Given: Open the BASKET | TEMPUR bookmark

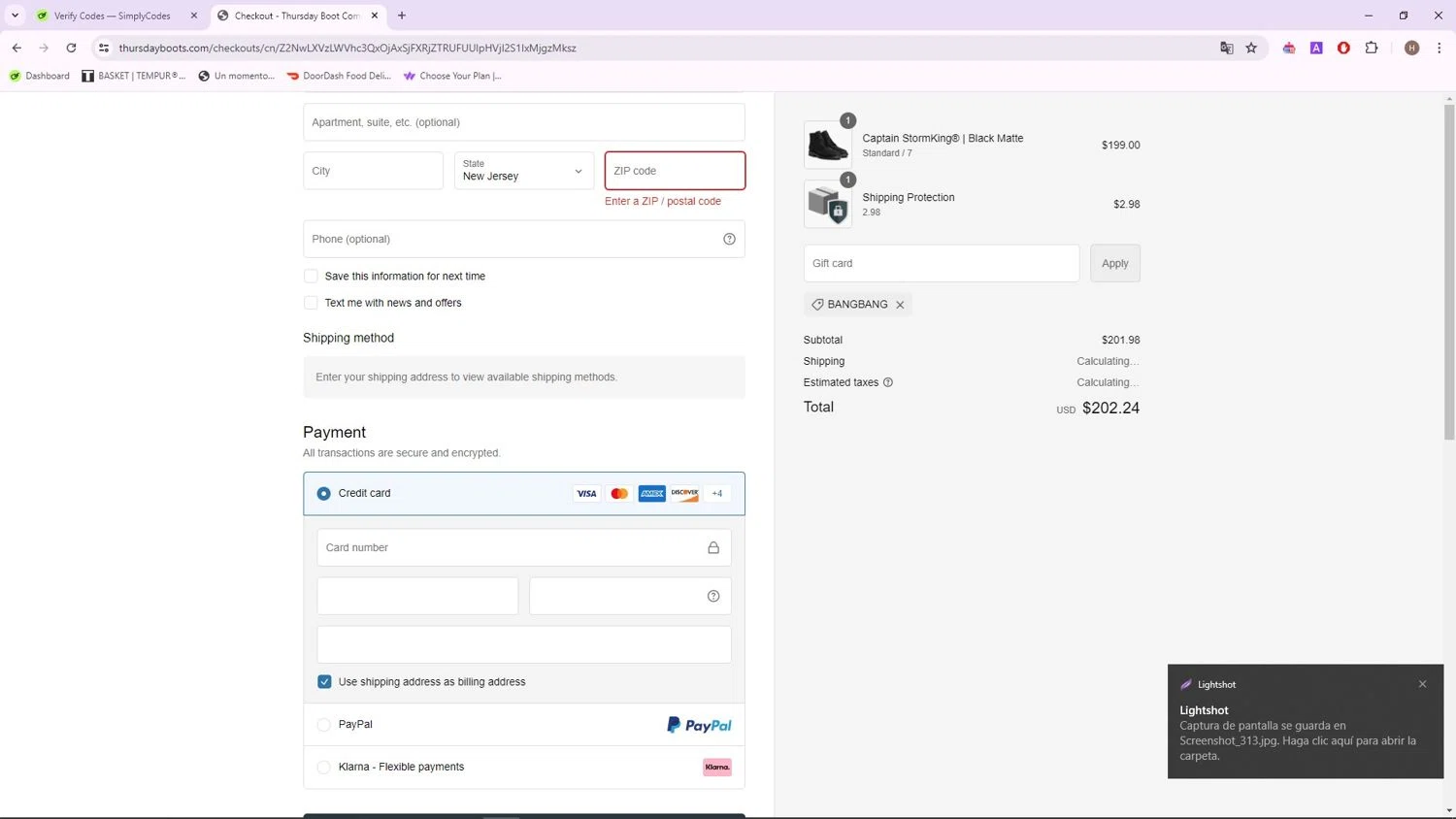Looking at the screenshot, I should point(133,76).
